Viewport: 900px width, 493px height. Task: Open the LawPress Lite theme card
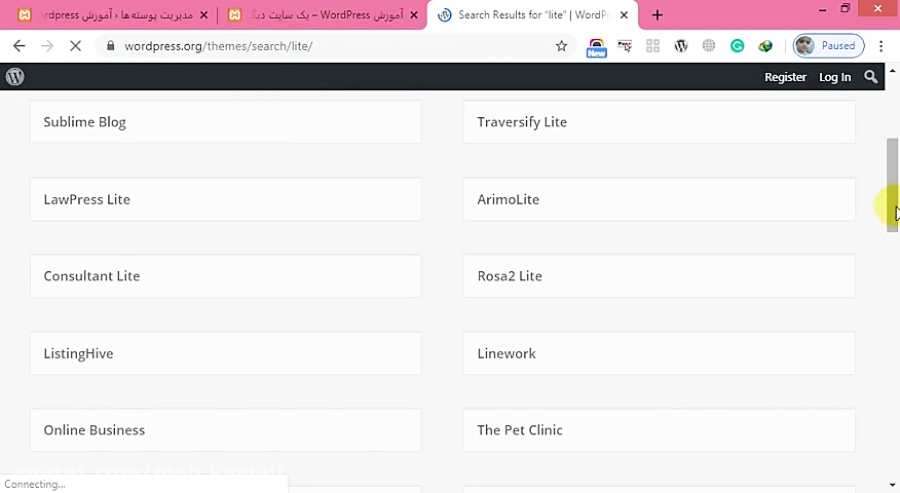click(x=226, y=199)
